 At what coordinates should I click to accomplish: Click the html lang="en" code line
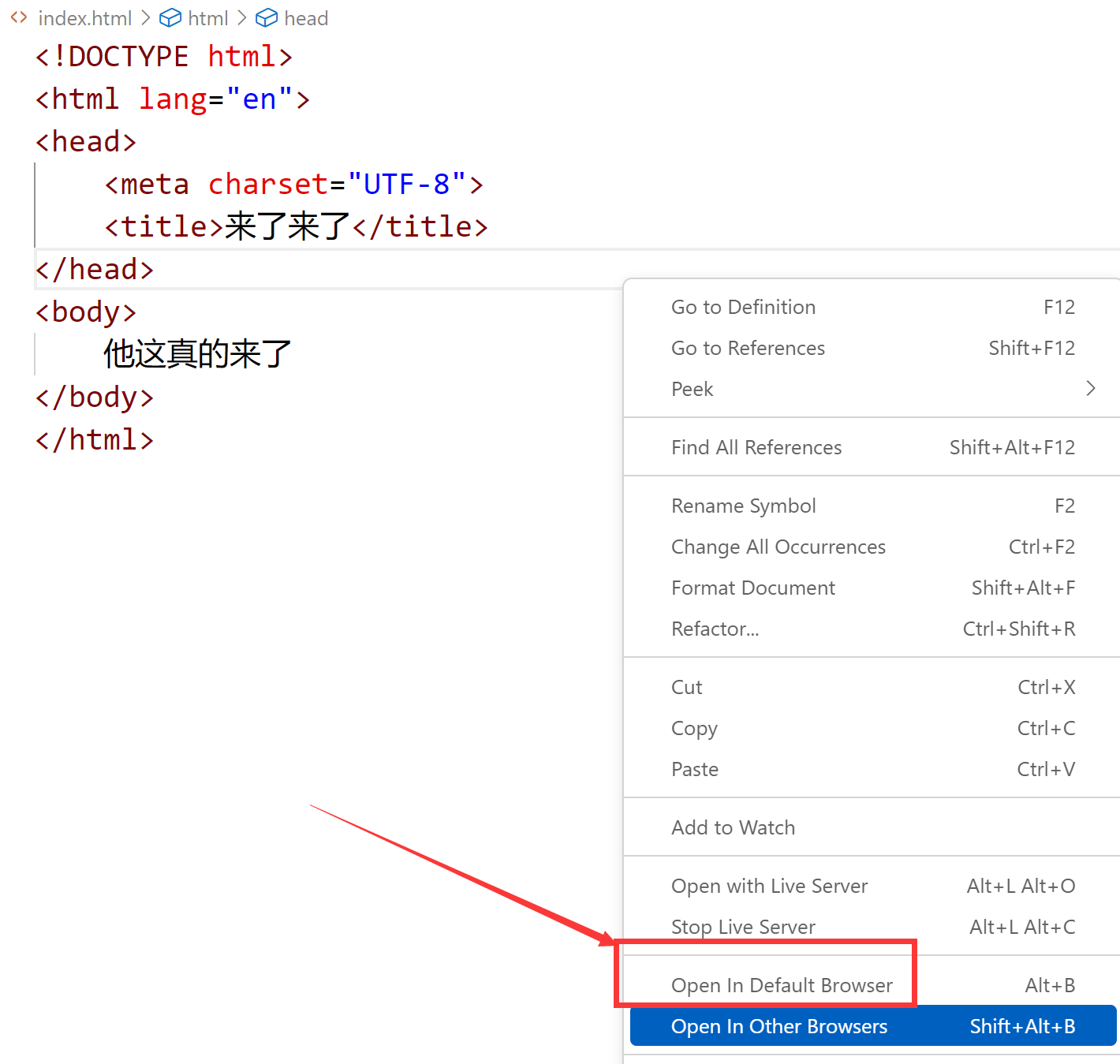pos(173,99)
